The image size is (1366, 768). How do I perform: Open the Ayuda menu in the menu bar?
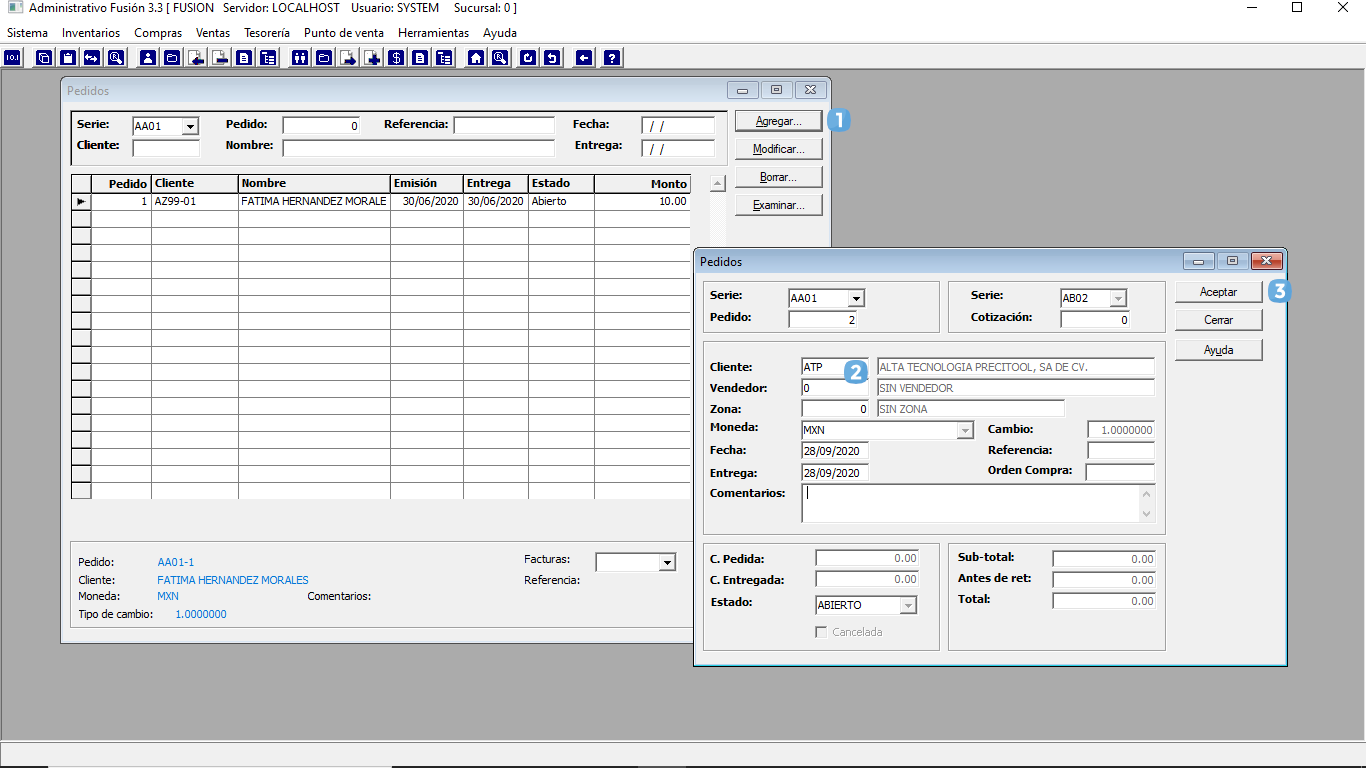[x=500, y=33]
